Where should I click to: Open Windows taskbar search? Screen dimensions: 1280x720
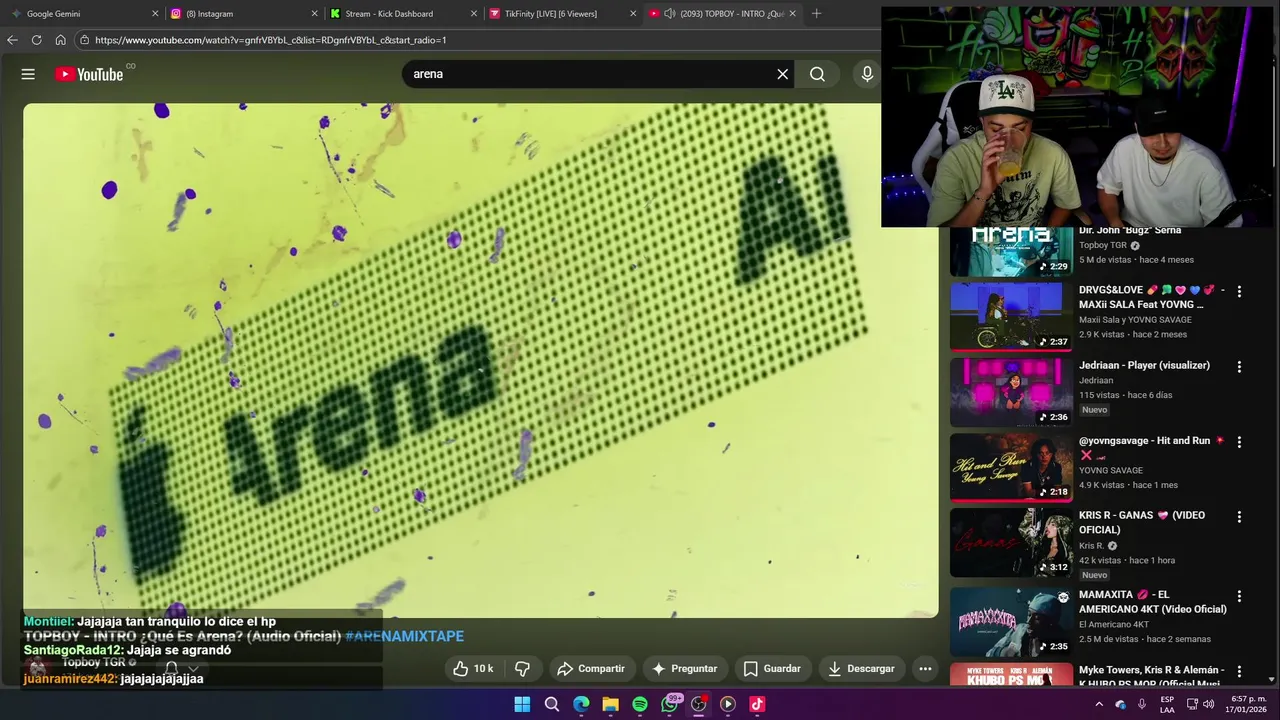551,704
